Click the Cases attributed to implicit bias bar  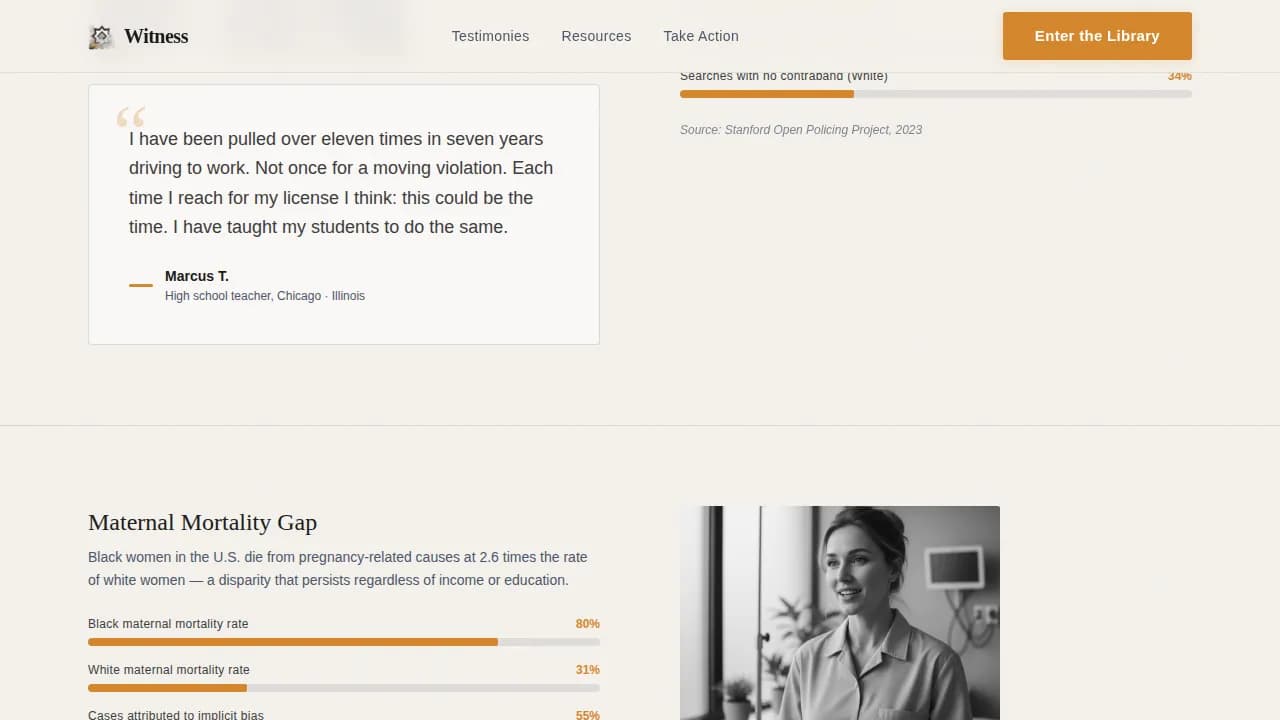(x=176, y=714)
